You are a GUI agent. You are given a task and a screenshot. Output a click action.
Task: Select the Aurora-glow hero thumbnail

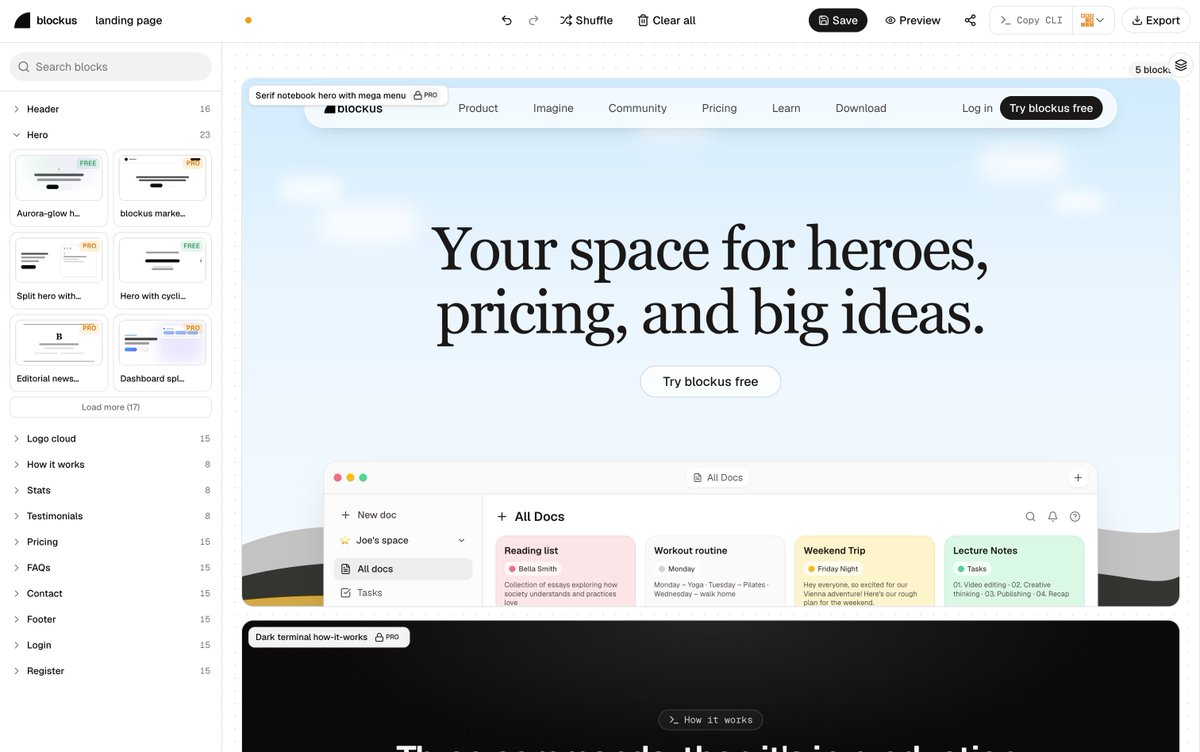tap(59, 188)
